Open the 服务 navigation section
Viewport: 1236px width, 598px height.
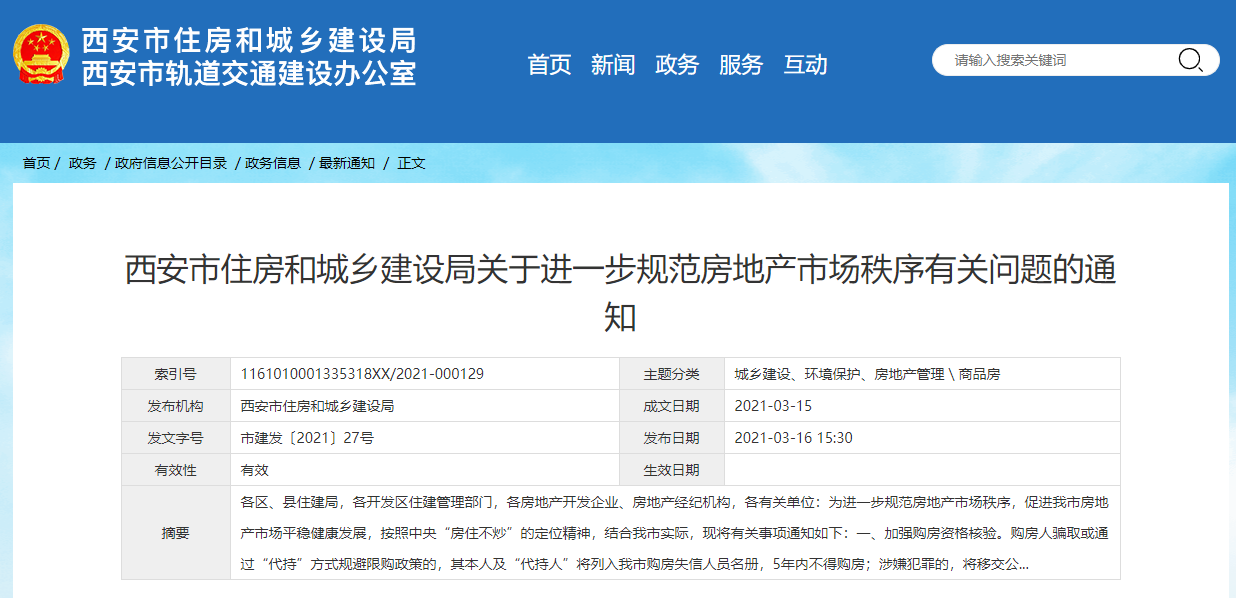(x=741, y=64)
